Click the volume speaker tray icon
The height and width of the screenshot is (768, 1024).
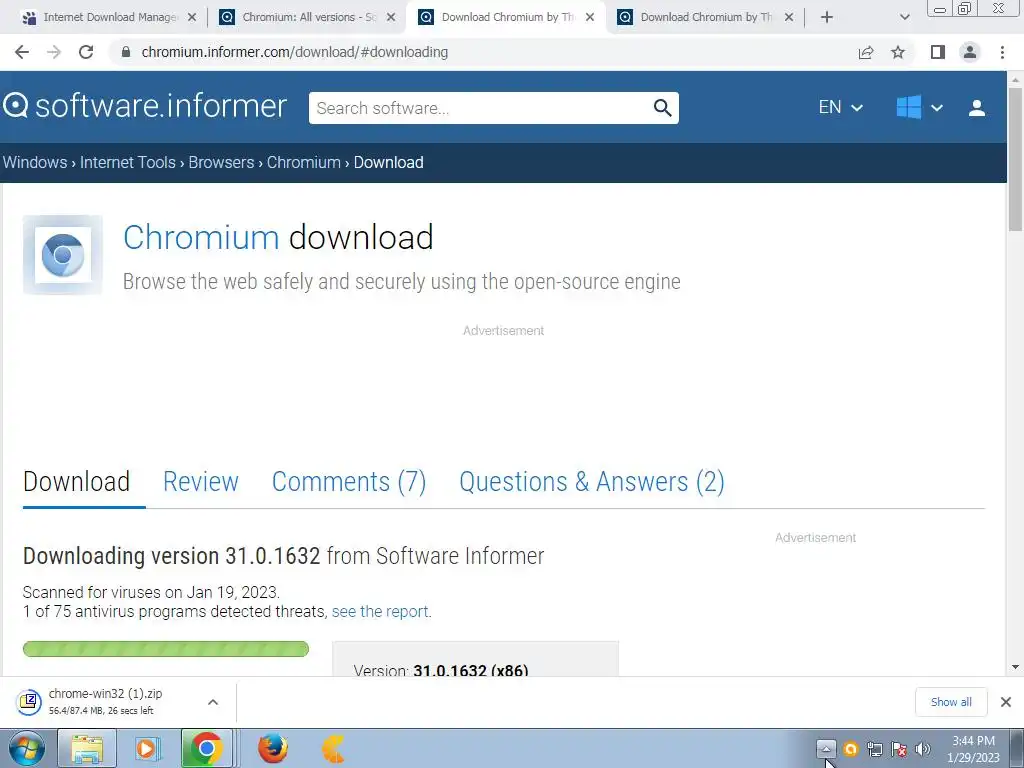coord(923,748)
